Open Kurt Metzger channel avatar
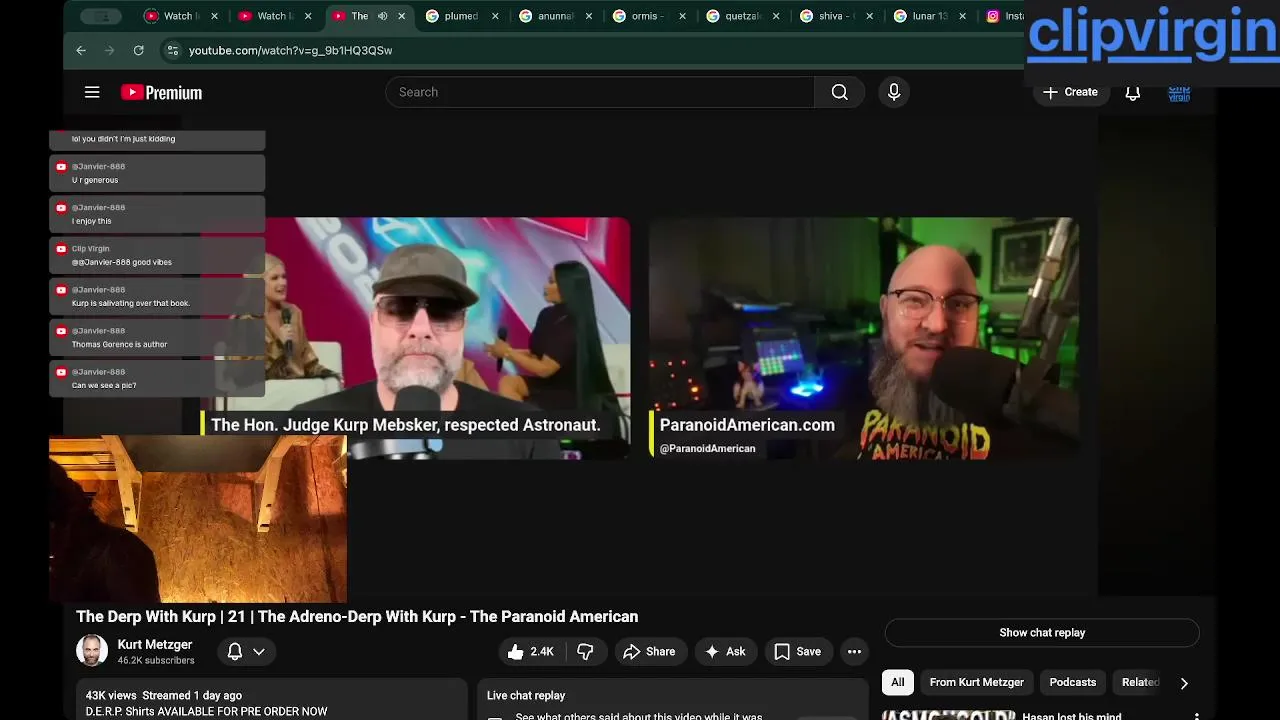Image resolution: width=1280 pixels, height=720 pixels. click(x=92, y=651)
